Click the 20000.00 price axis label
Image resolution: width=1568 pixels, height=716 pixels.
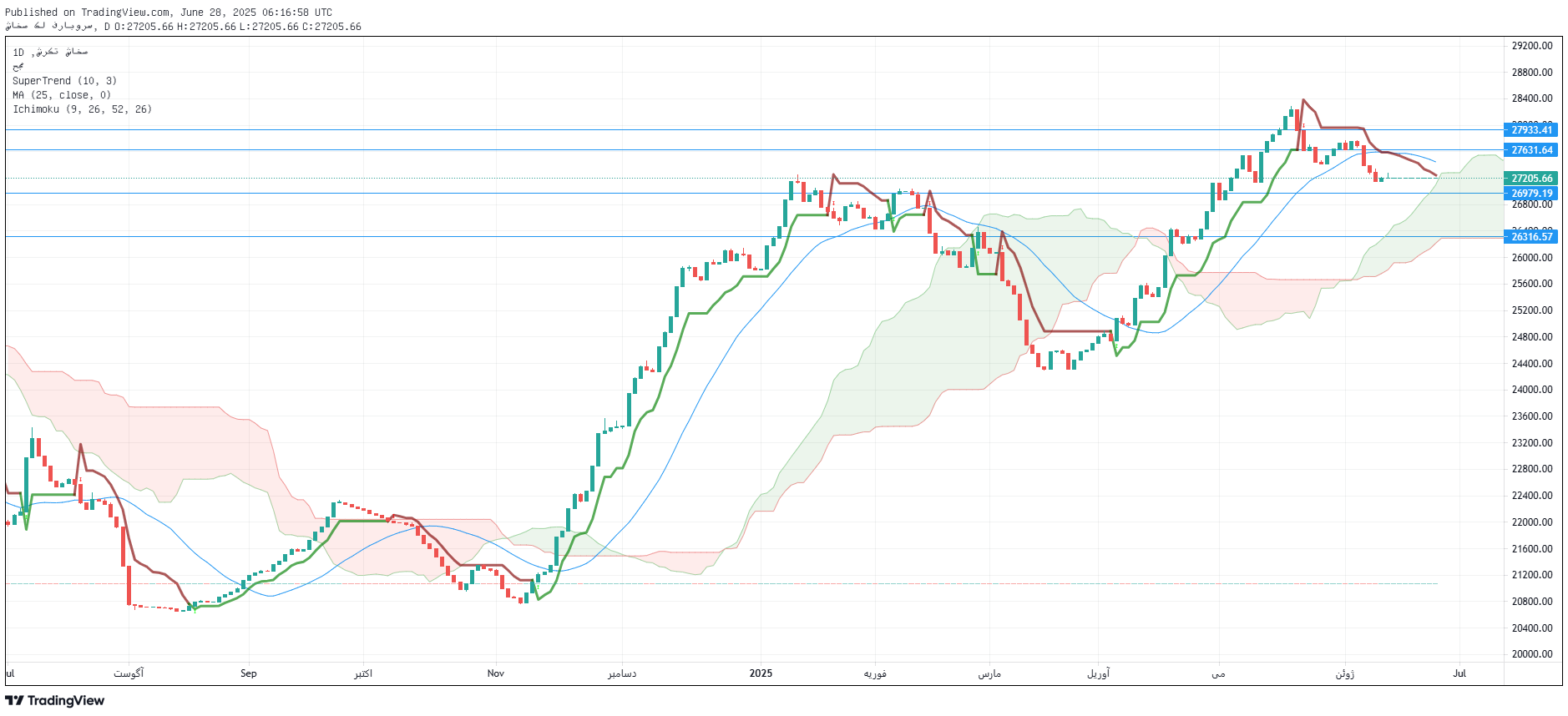click(1532, 654)
